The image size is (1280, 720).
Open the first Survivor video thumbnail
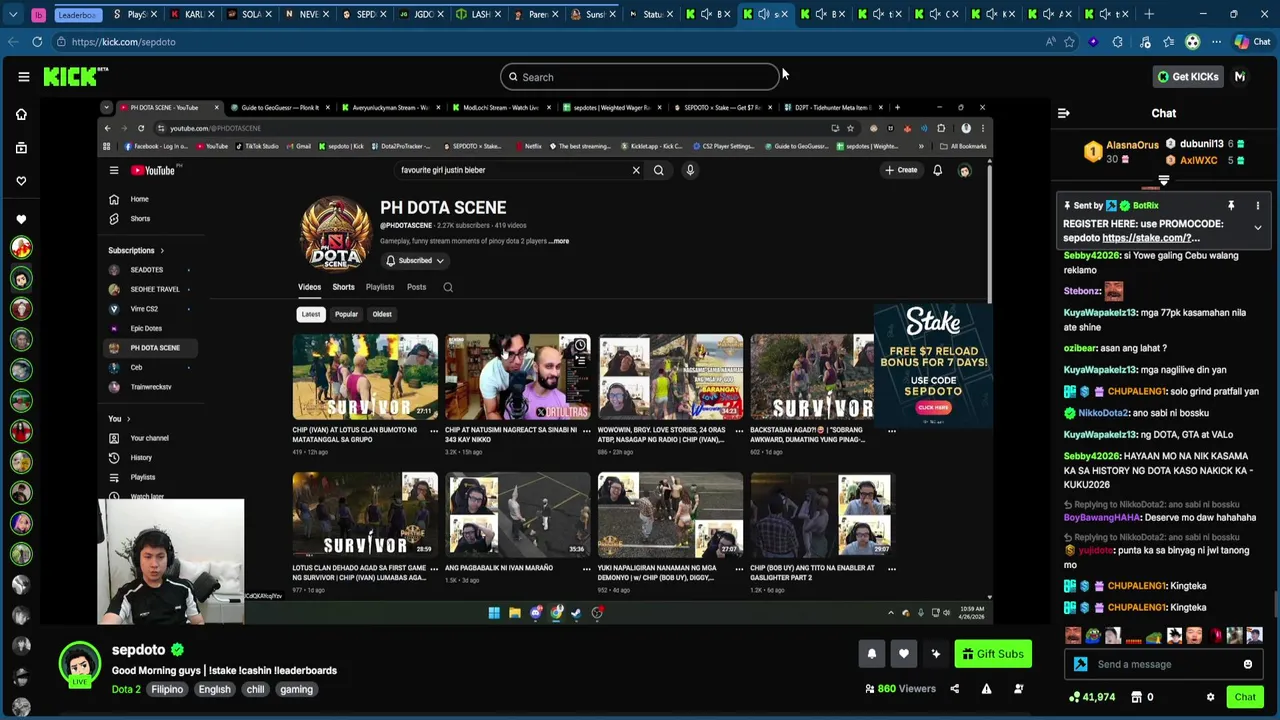[x=365, y=377]
